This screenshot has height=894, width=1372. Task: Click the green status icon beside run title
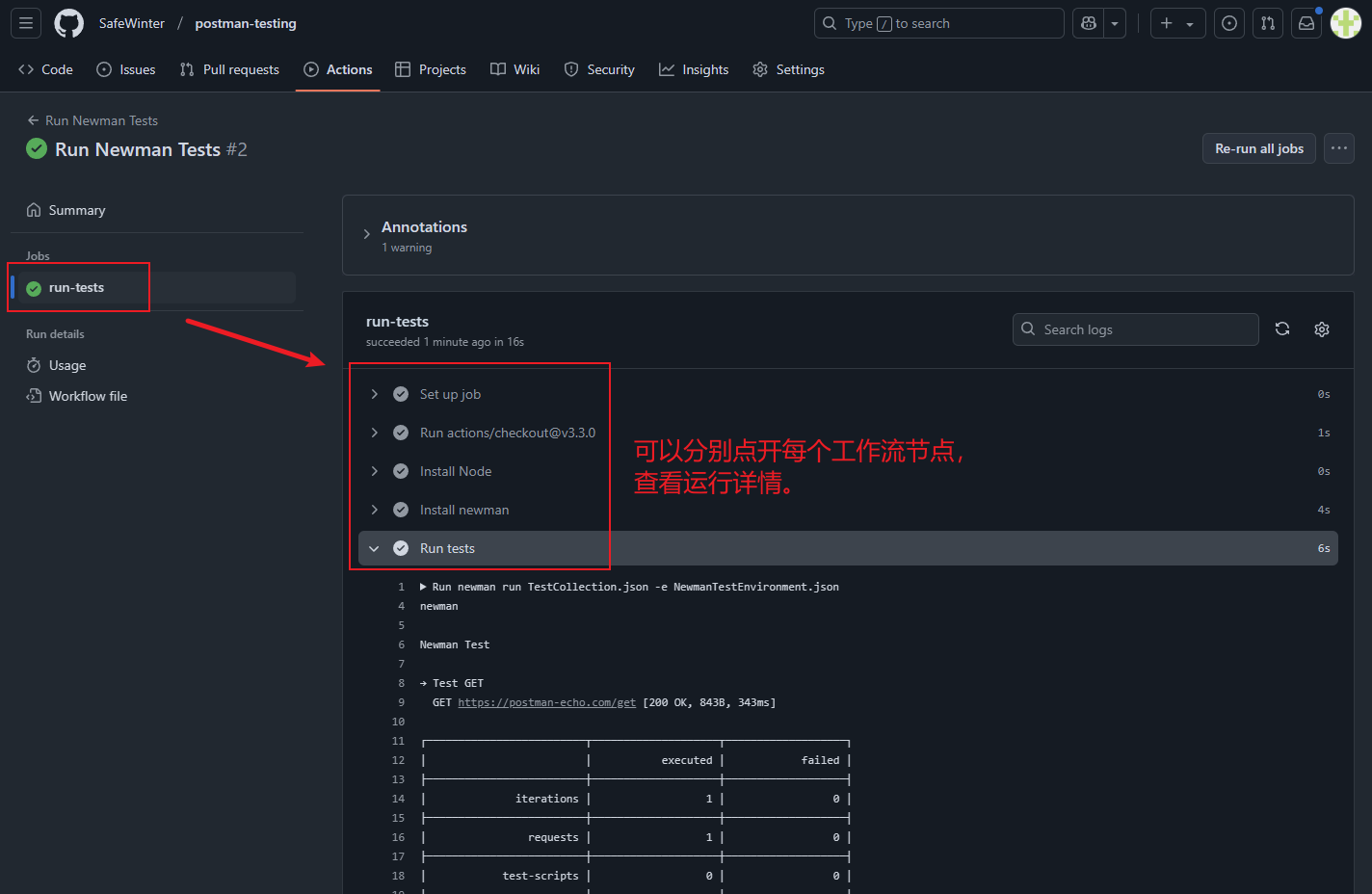pyautogui.click(x=37, y=148)
